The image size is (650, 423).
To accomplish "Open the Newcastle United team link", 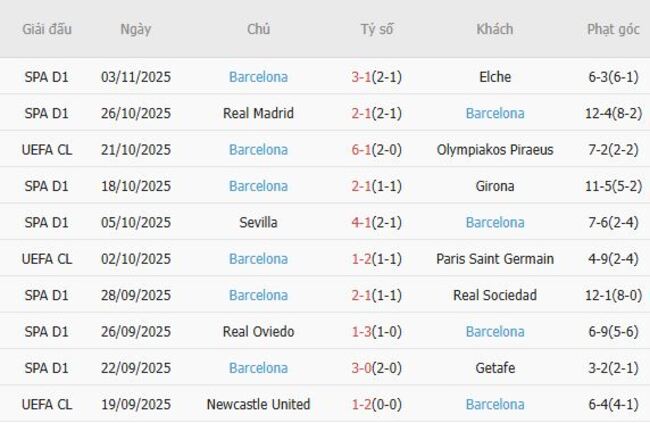I will coord(258,404).
